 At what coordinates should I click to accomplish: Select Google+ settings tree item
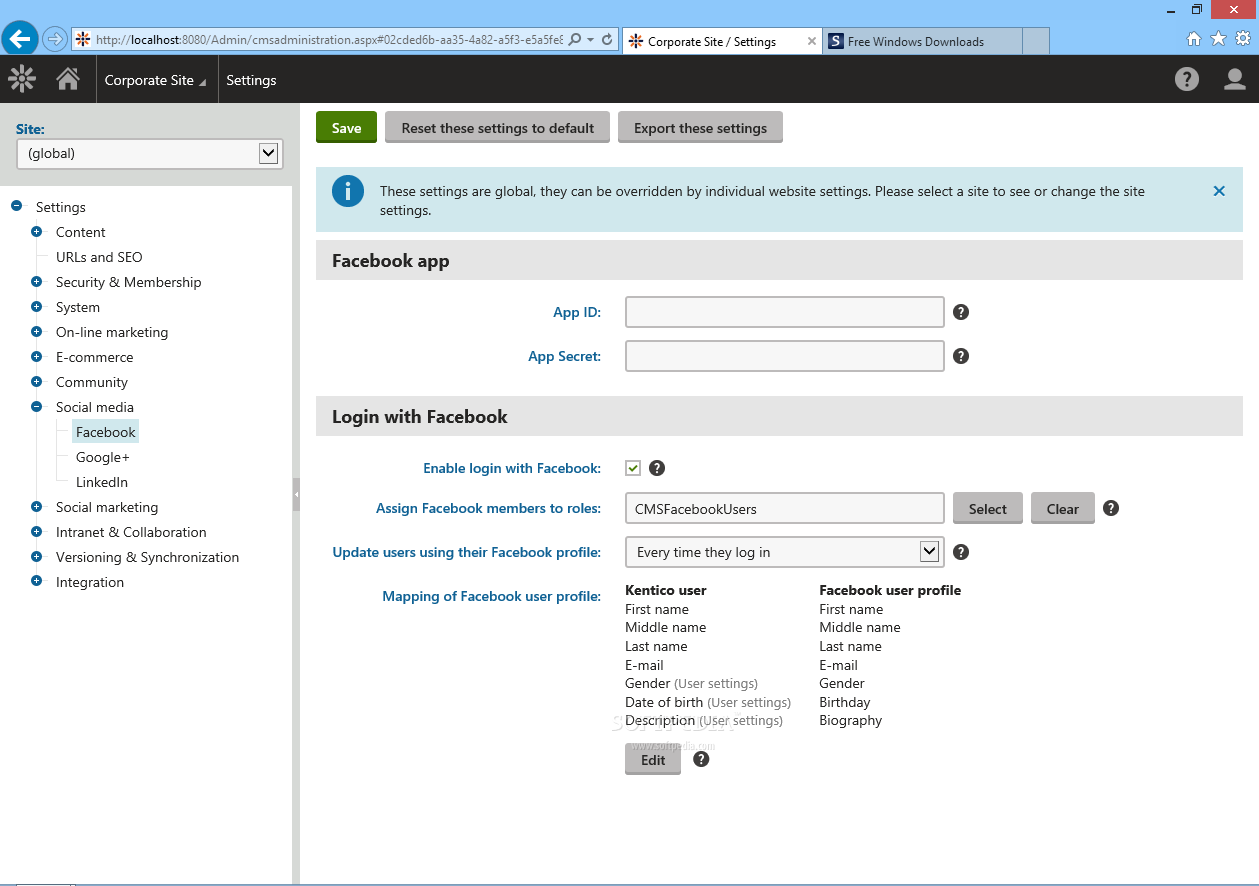(x=103, y=457)
